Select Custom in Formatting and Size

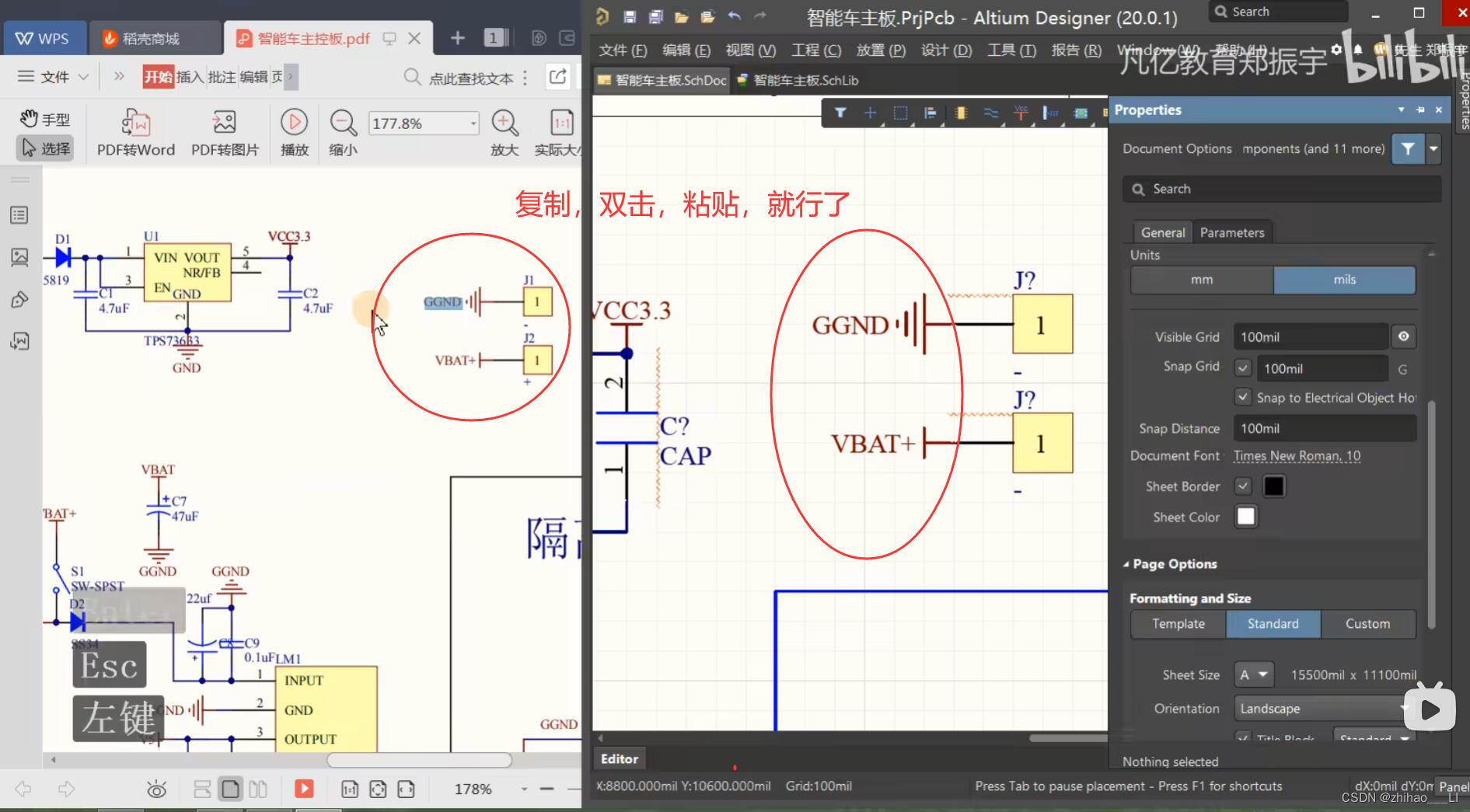pos(1369,623)
